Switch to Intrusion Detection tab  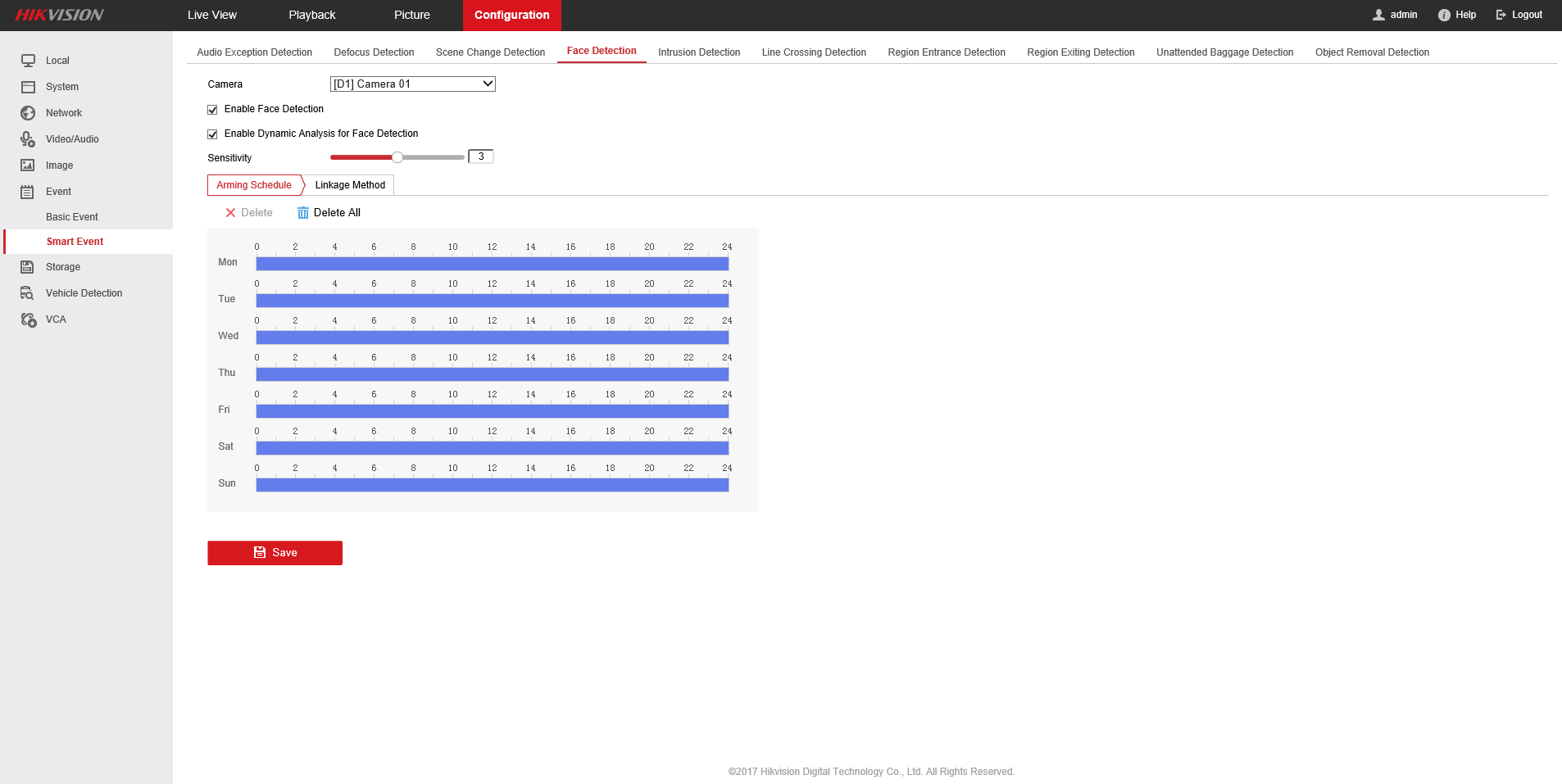(x=698, y=52)
